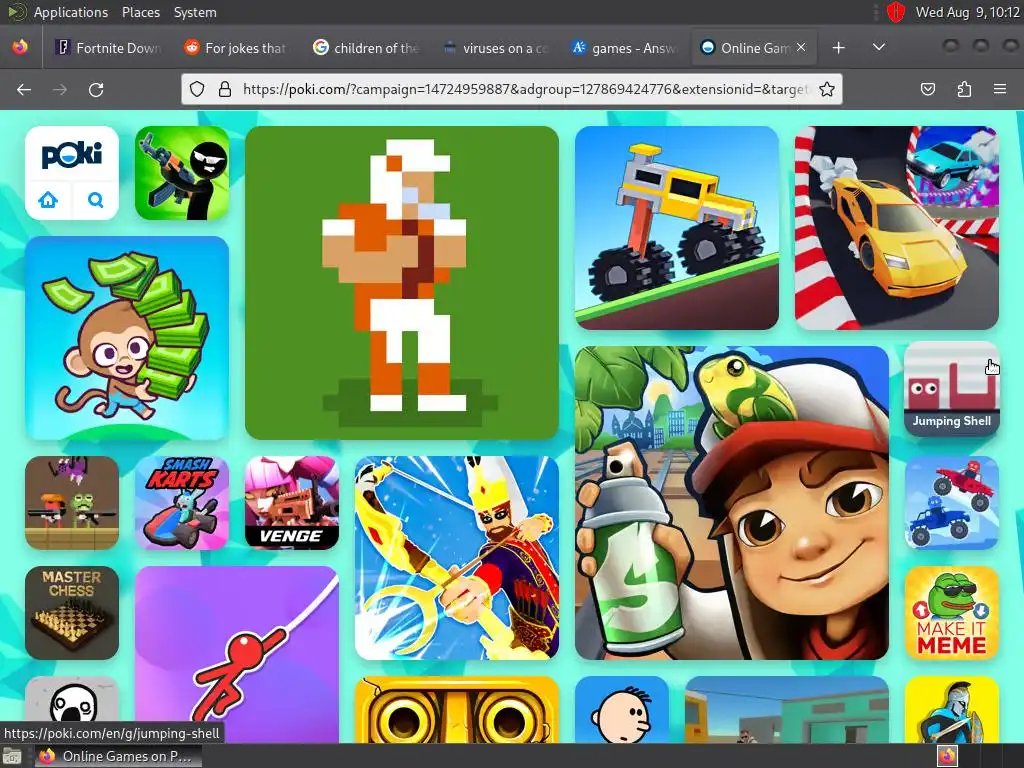Screen dimensions: 1024x768
Task: Click the Firefox logo beside tabs
Action: pyautogui.click(x=20, y=47)
